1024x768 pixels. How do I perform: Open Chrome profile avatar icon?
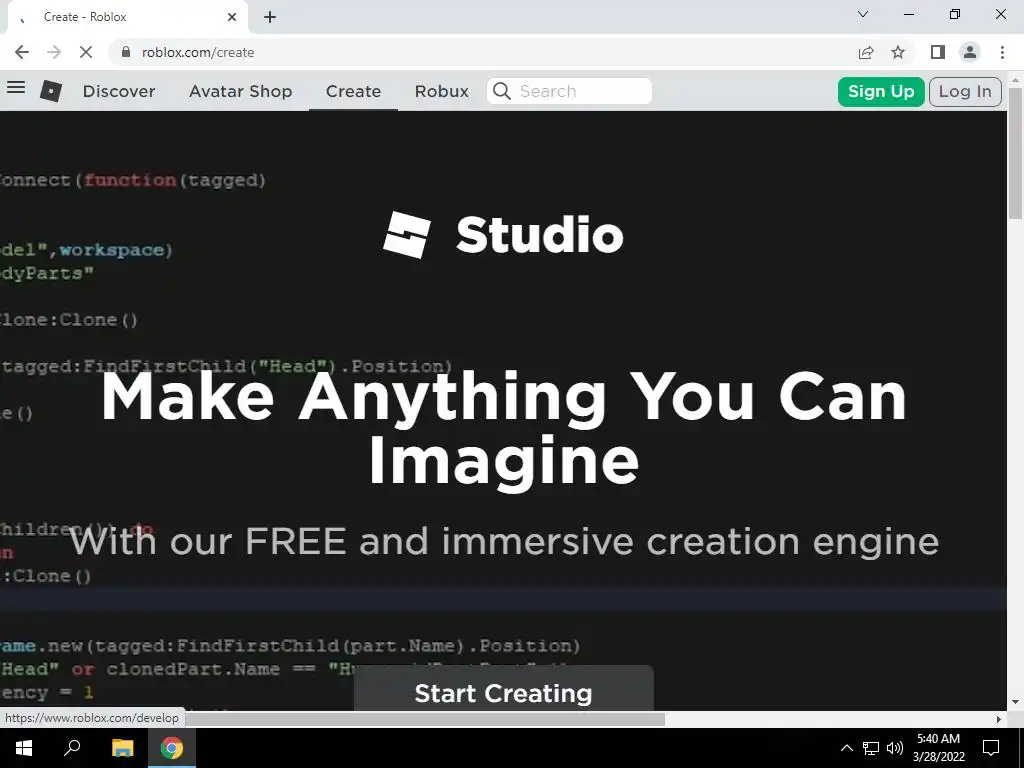(970, 52)
